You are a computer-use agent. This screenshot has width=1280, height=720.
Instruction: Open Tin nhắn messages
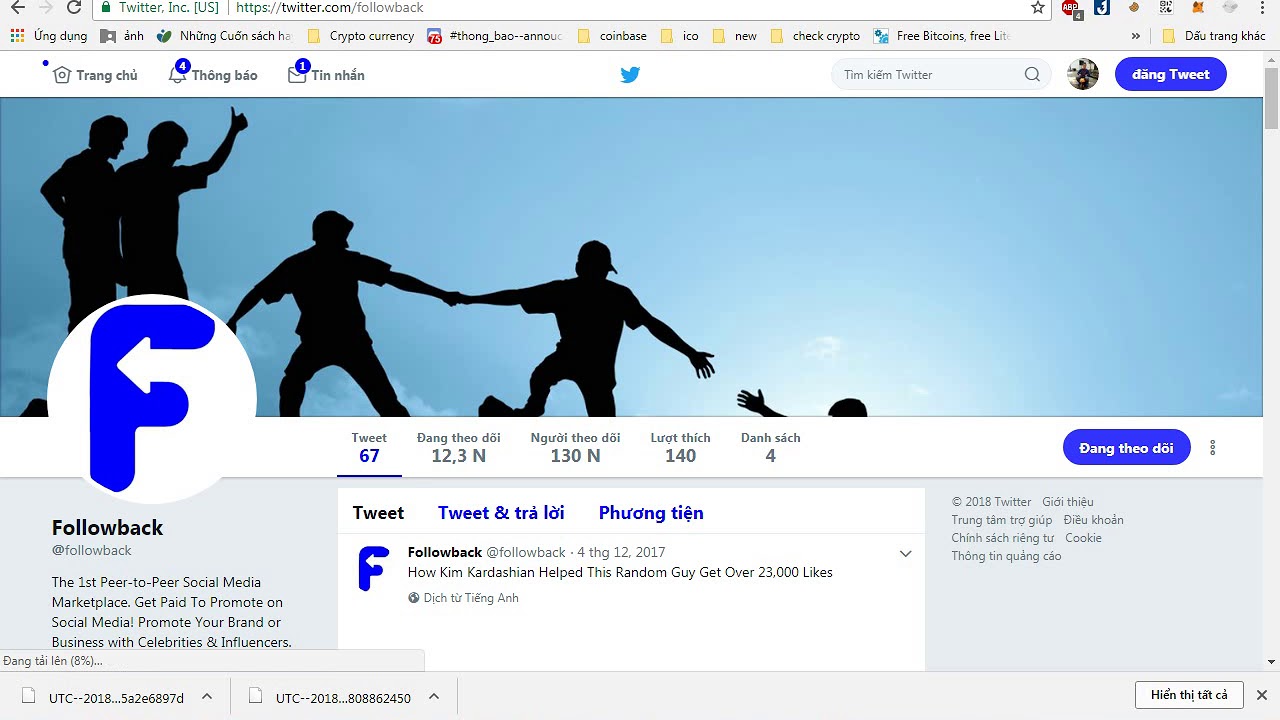tap(326, 75)
